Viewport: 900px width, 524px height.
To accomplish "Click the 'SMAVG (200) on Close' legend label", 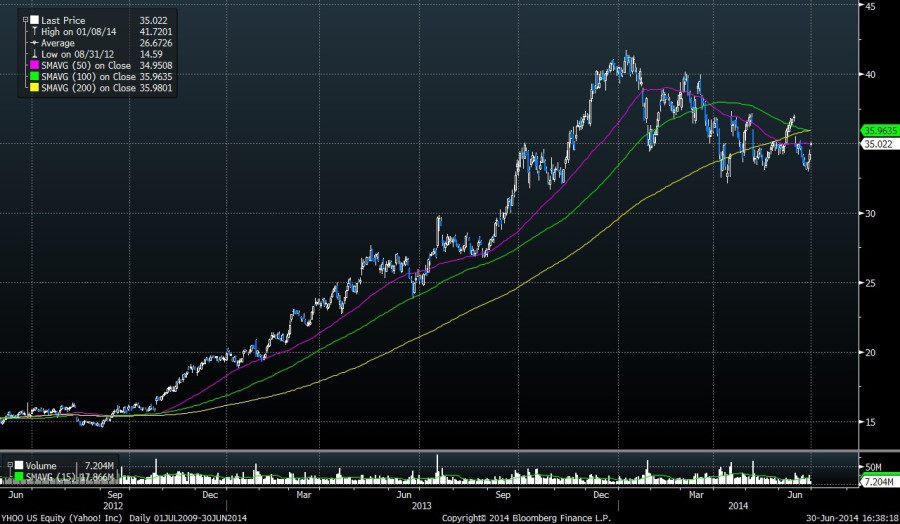I will point(89,88).
